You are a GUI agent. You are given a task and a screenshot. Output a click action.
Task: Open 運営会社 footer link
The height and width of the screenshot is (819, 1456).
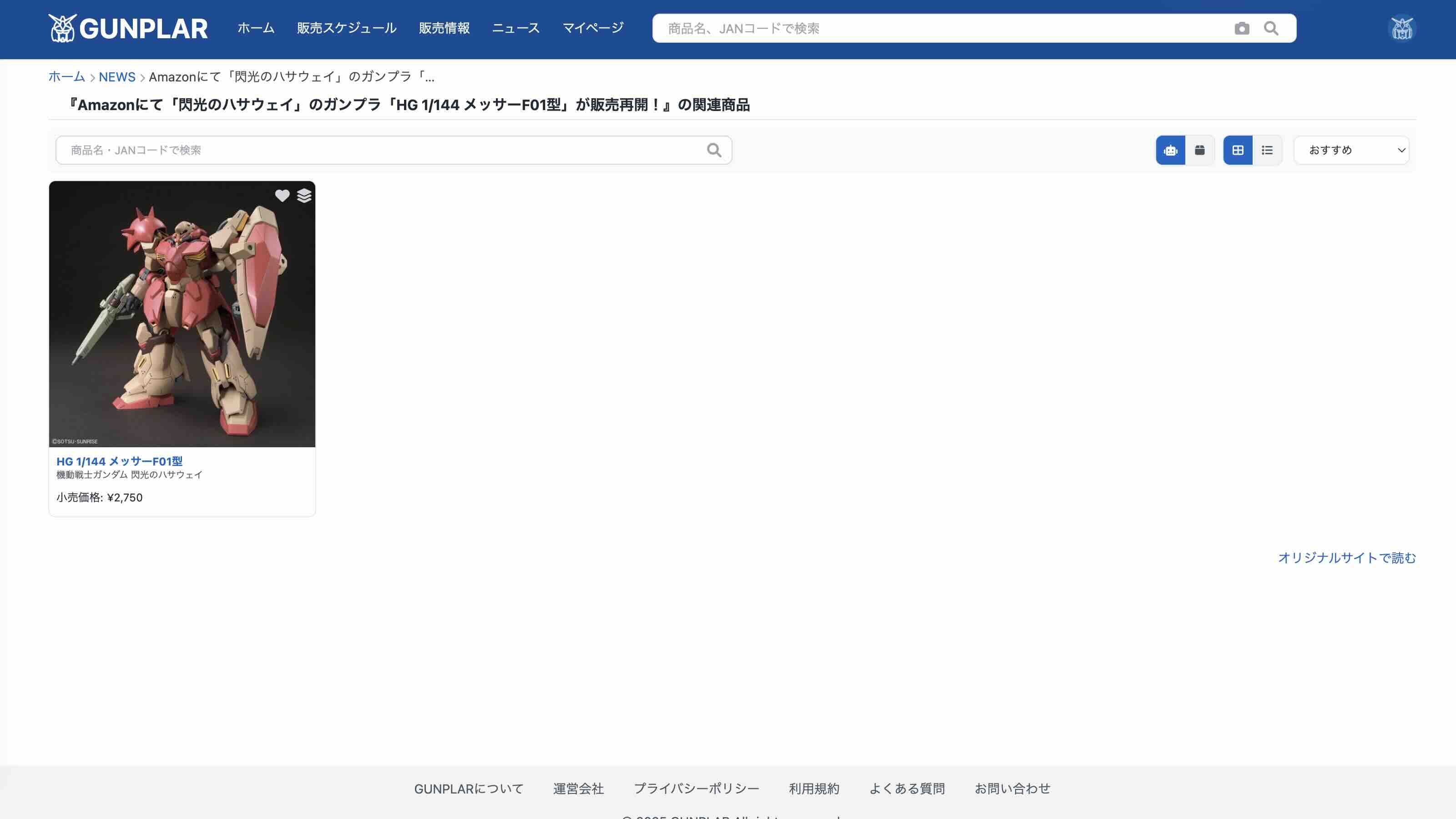point(578,789)
